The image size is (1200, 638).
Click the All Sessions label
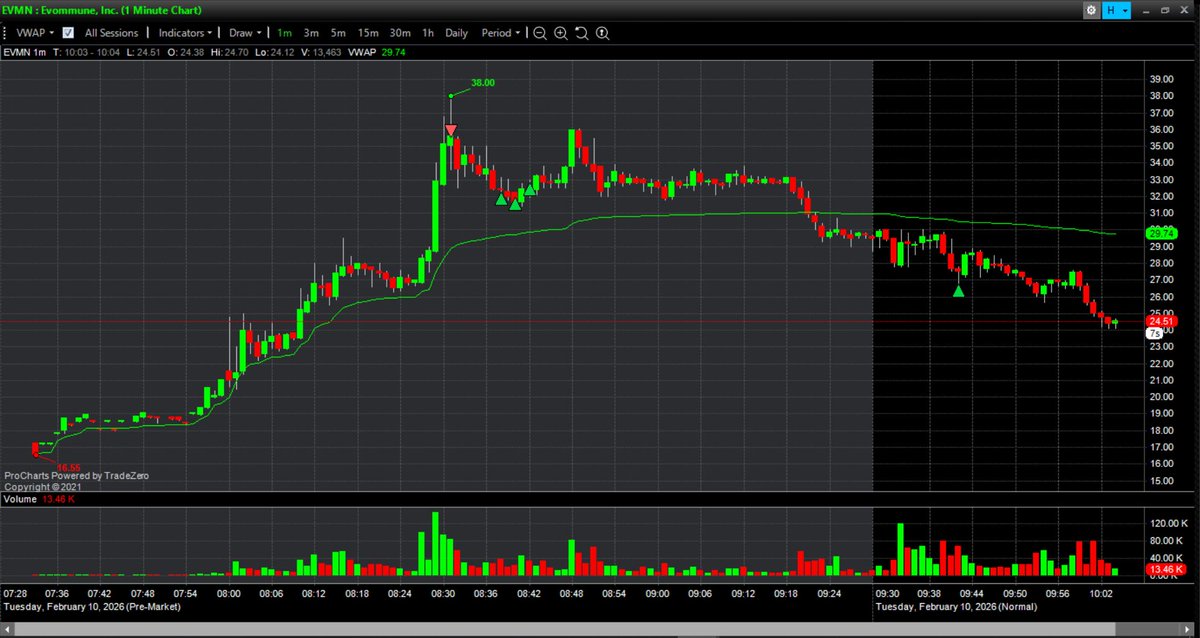[x=111, y=33]
